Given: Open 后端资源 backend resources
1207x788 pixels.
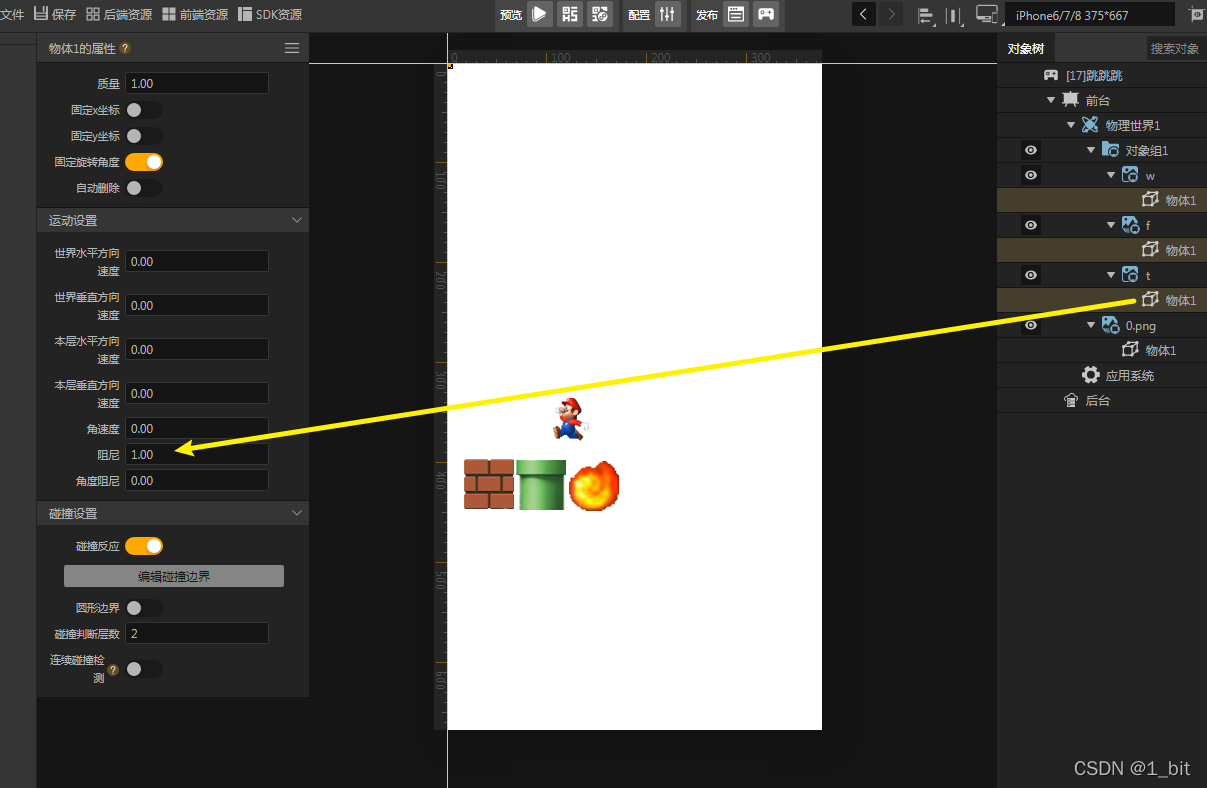Looking at the screenshot, I should tap(119, 14).
